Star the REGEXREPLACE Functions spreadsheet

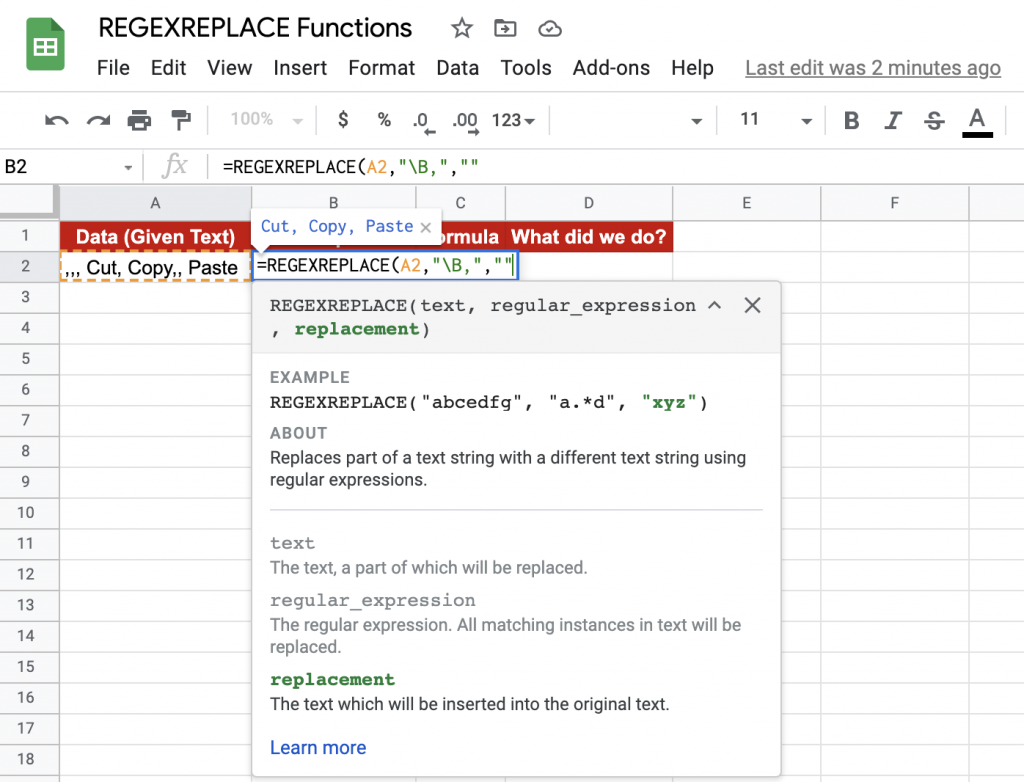461,28
